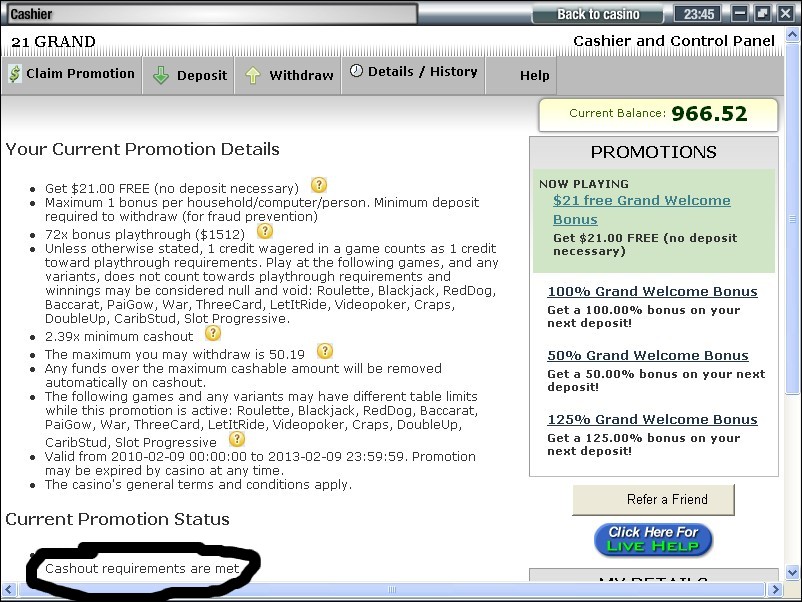The width and height of the screenshot is (802, 602).
Task: Open help icon beside maximum withdraw 50.19
Action: point(325,351)
